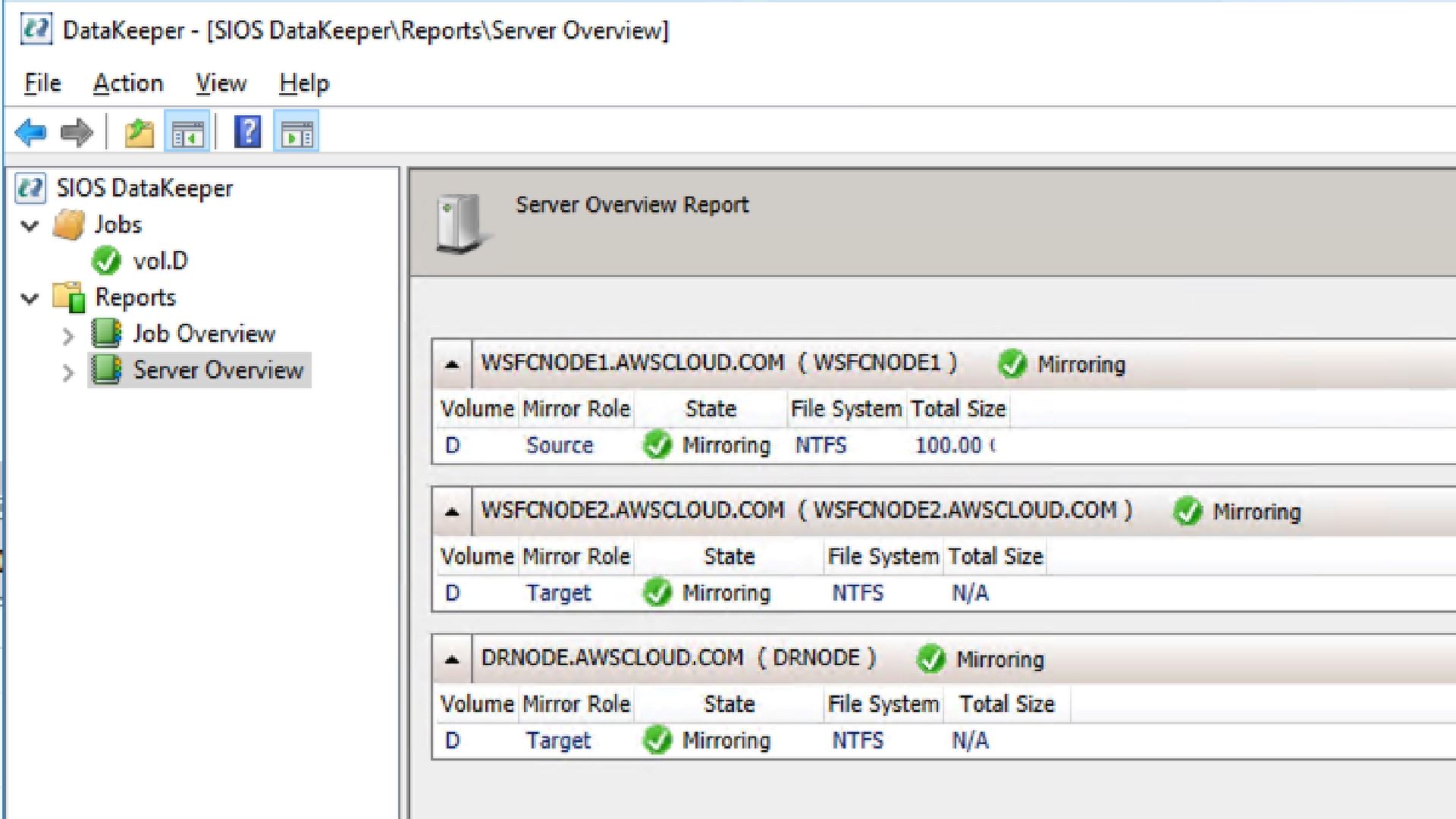
Task: Click the WSFCNODE2.AWSCLOUD.COM server header text
Action: (x=807, y=510)
